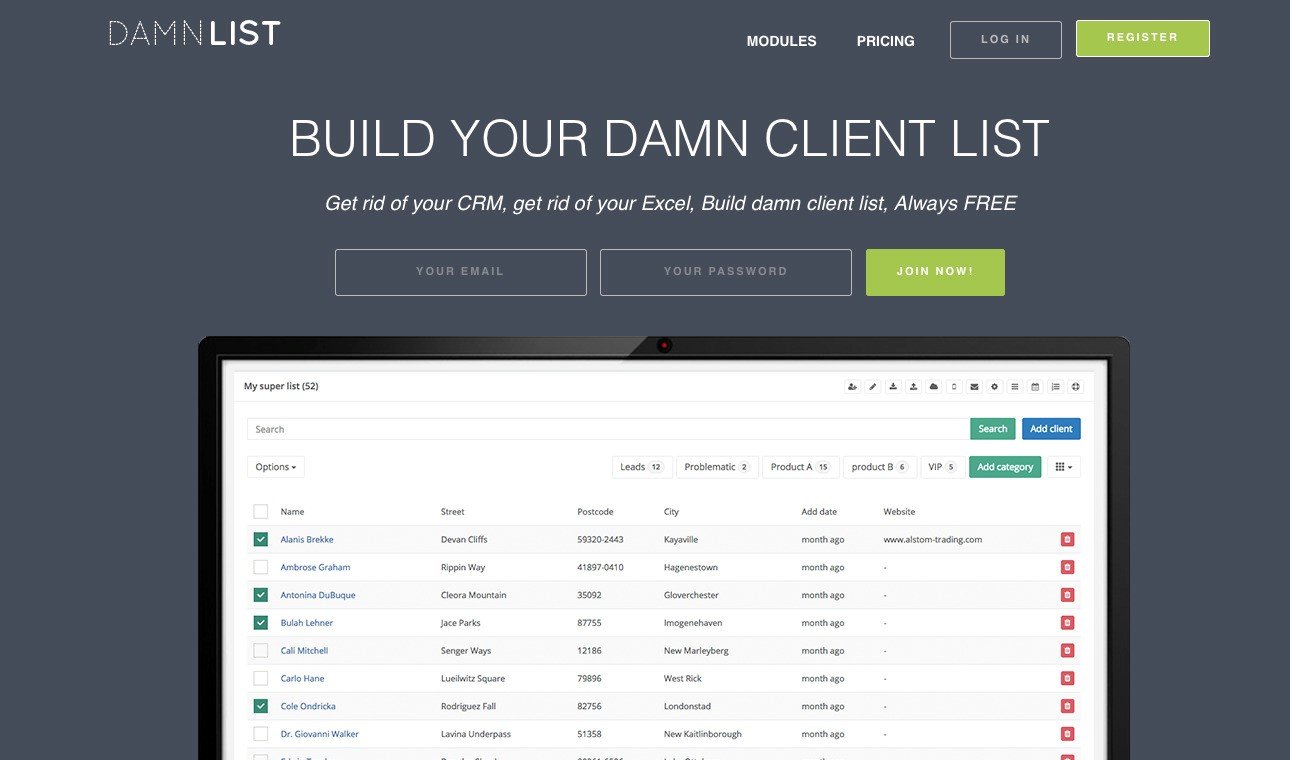
Task: Open the calendar icon in the toolbar
Action: (1035, 386)
